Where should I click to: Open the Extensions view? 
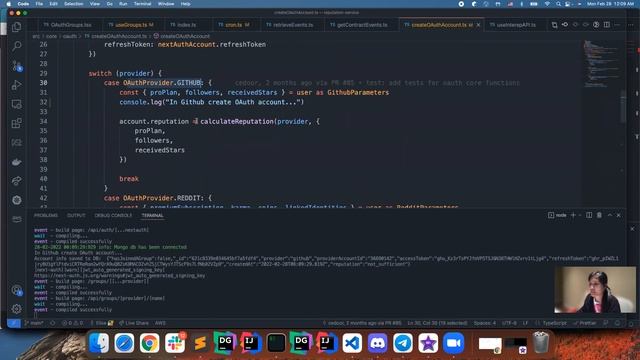17,123
